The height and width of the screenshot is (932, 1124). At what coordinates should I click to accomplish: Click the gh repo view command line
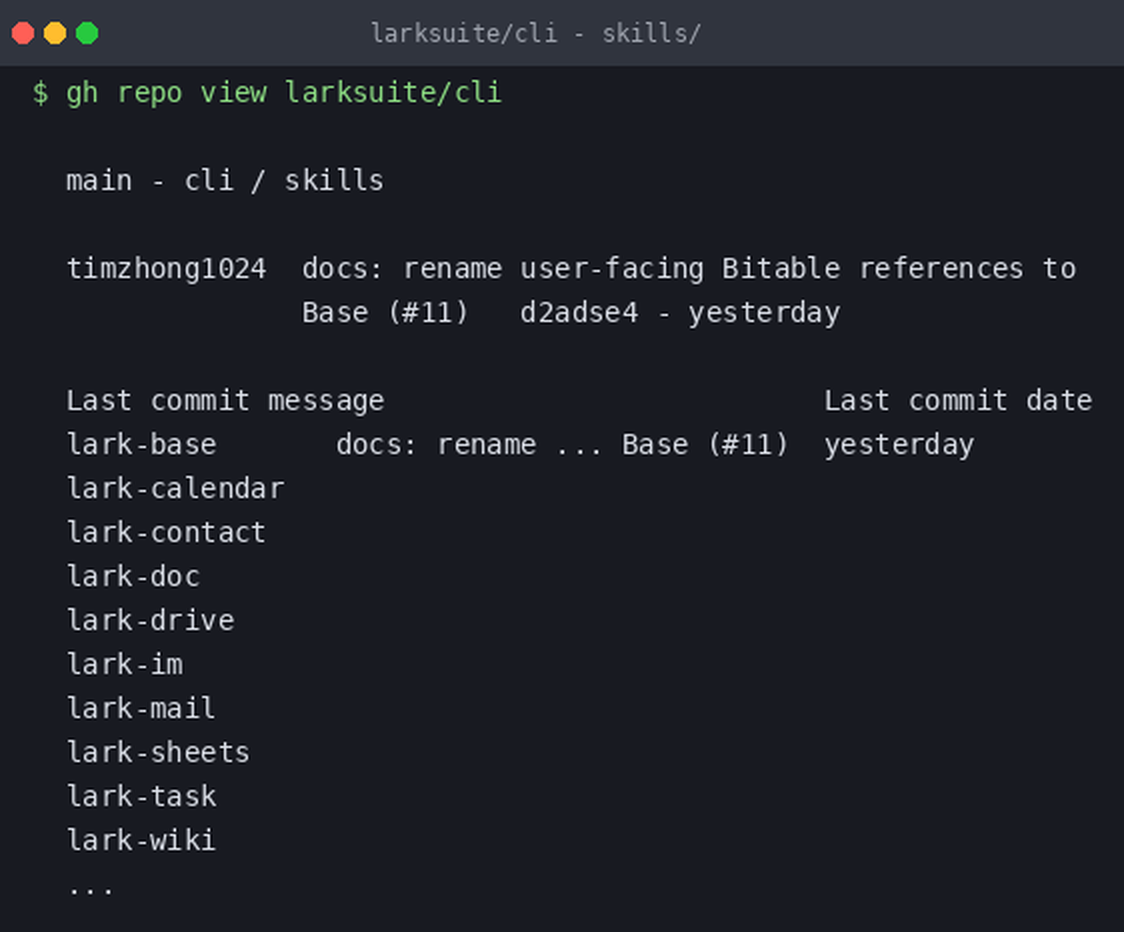coord(267,93)
